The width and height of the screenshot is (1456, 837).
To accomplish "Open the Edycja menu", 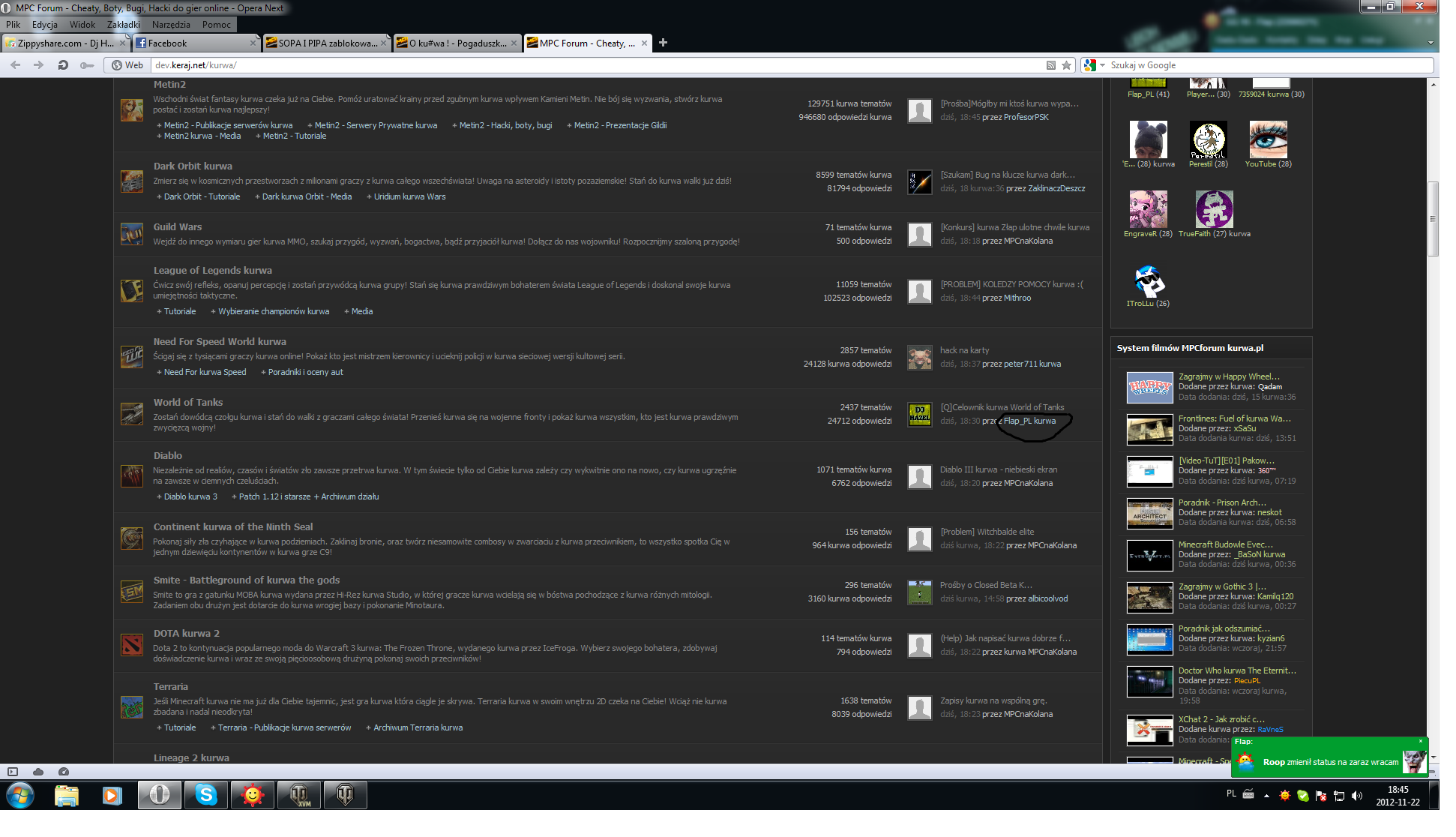I will (45, 25).
